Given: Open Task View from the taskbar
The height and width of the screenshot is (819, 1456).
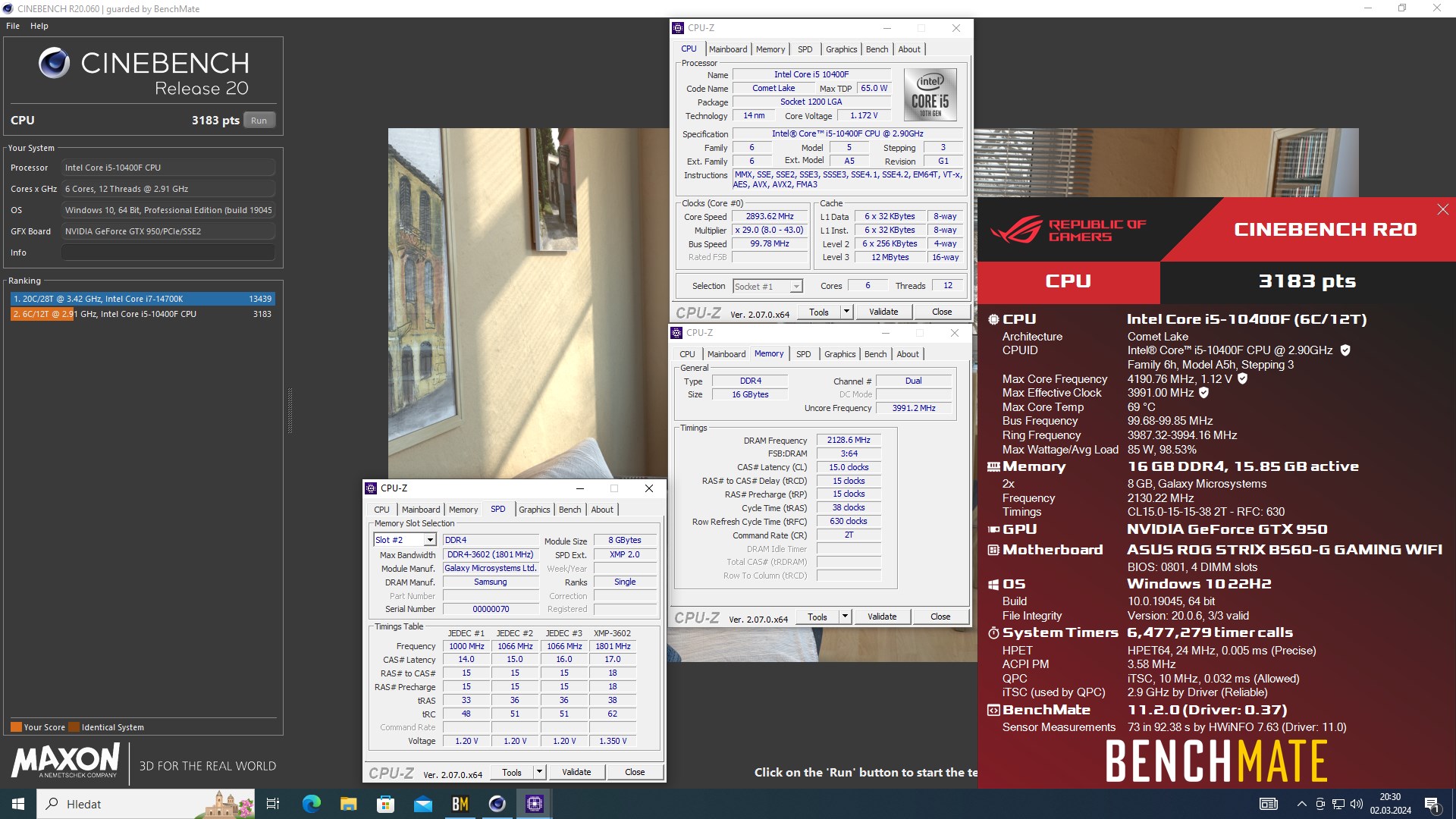Looking at the screenshot, I should pyautogui.click(x=273, y=804).
